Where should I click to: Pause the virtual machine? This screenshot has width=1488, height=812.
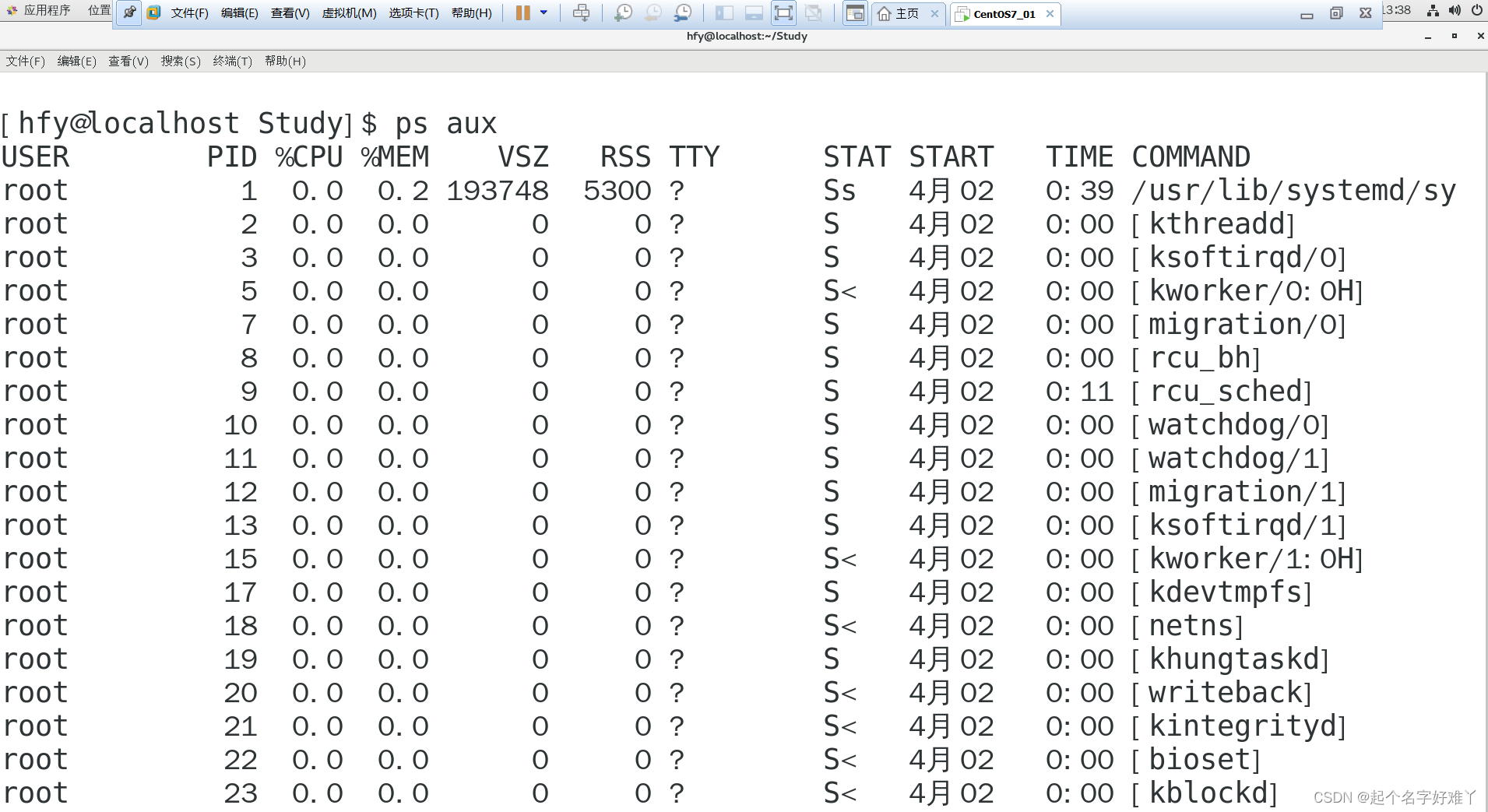point(523,12)
